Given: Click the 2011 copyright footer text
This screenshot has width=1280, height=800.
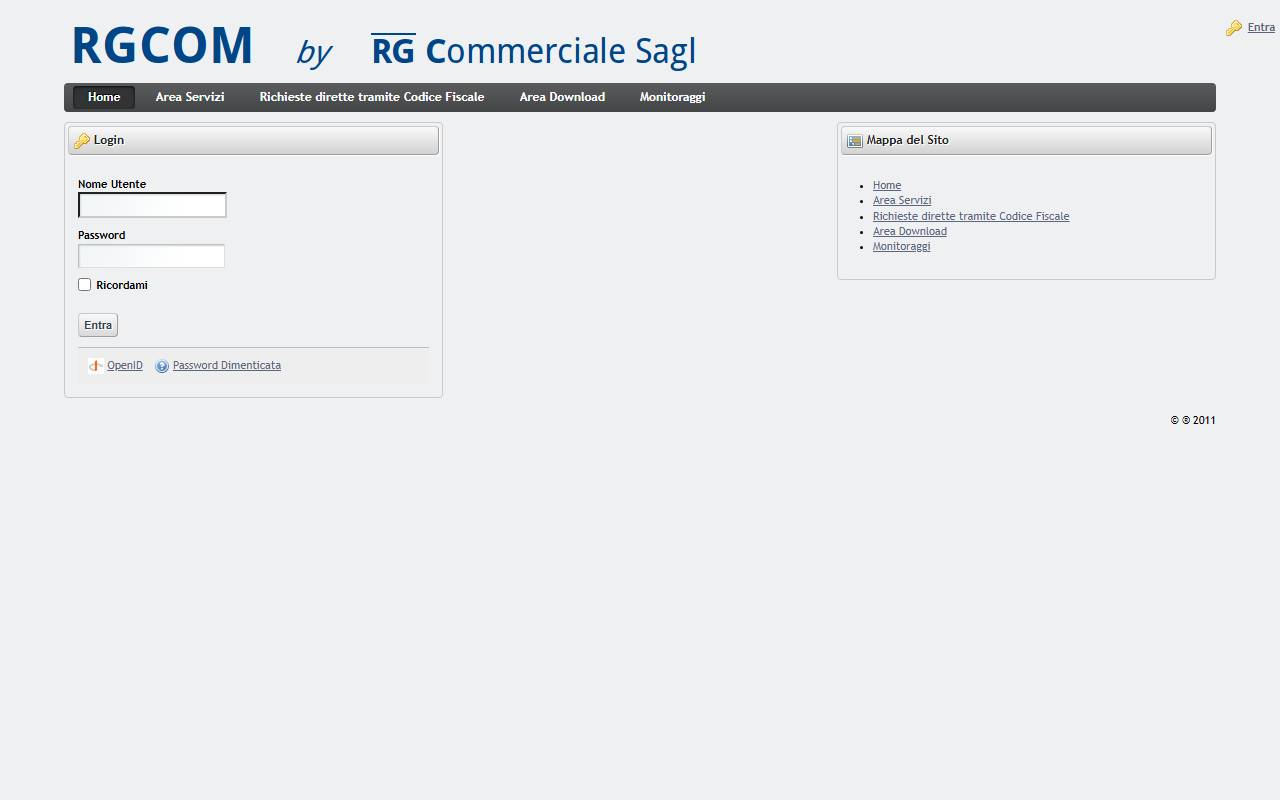Looking at the screenshot, I should pyautogui.click(x=1193, y=421).
